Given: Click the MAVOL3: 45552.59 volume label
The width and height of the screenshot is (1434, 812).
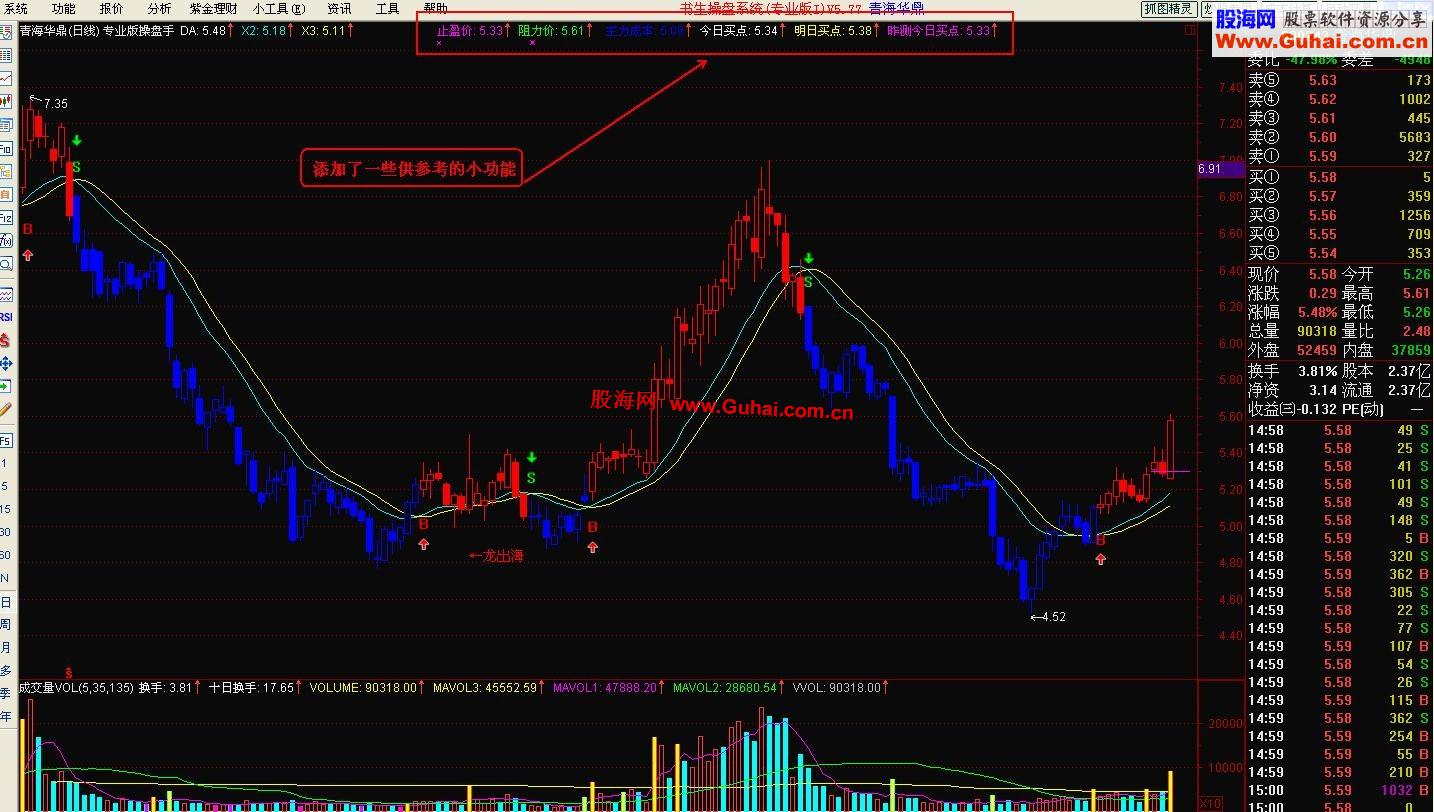Looking at the screenshot, I should coord(488,688).
